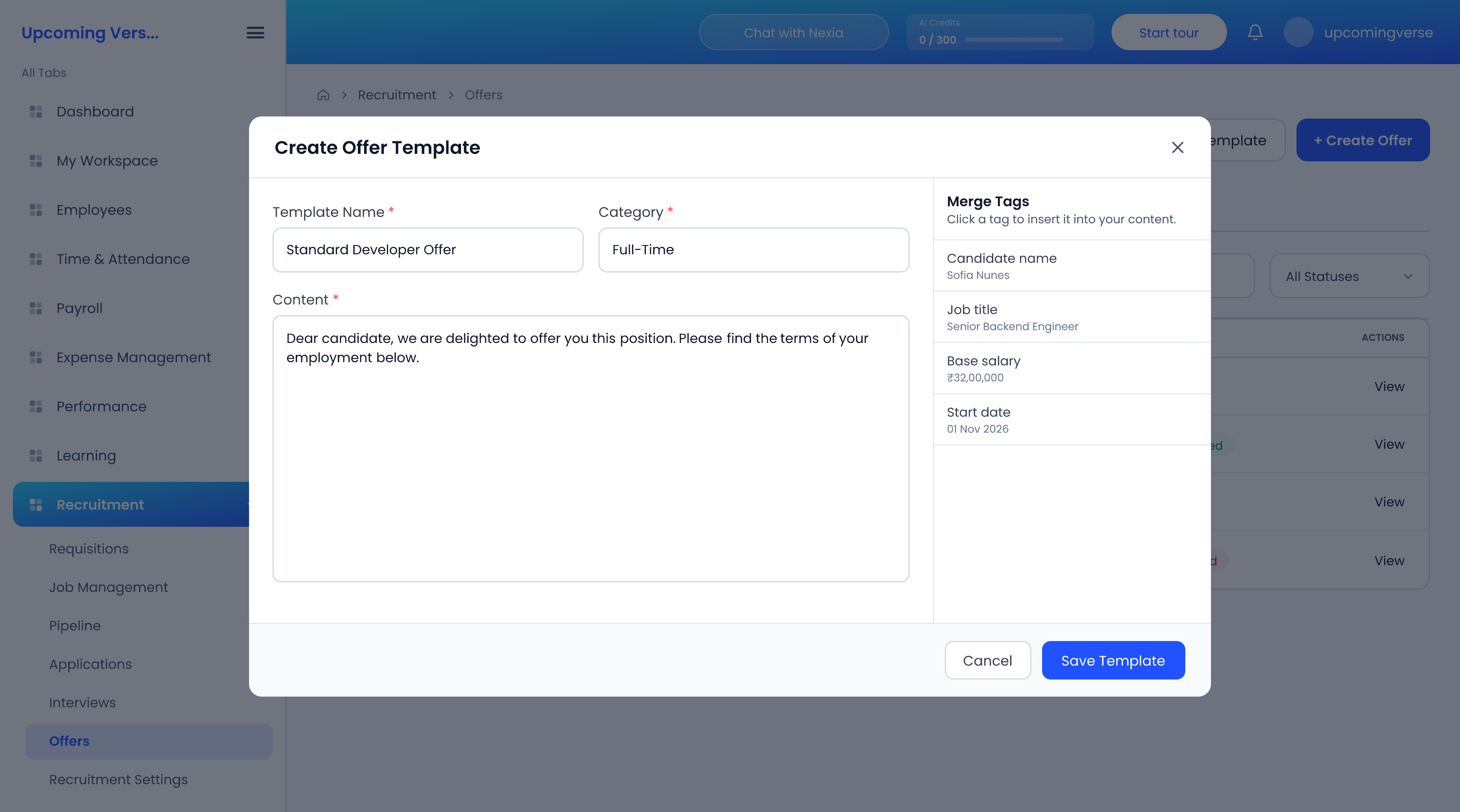
Task: Collapse the Recruitment menu section
Action: click(x=131, y=504)
